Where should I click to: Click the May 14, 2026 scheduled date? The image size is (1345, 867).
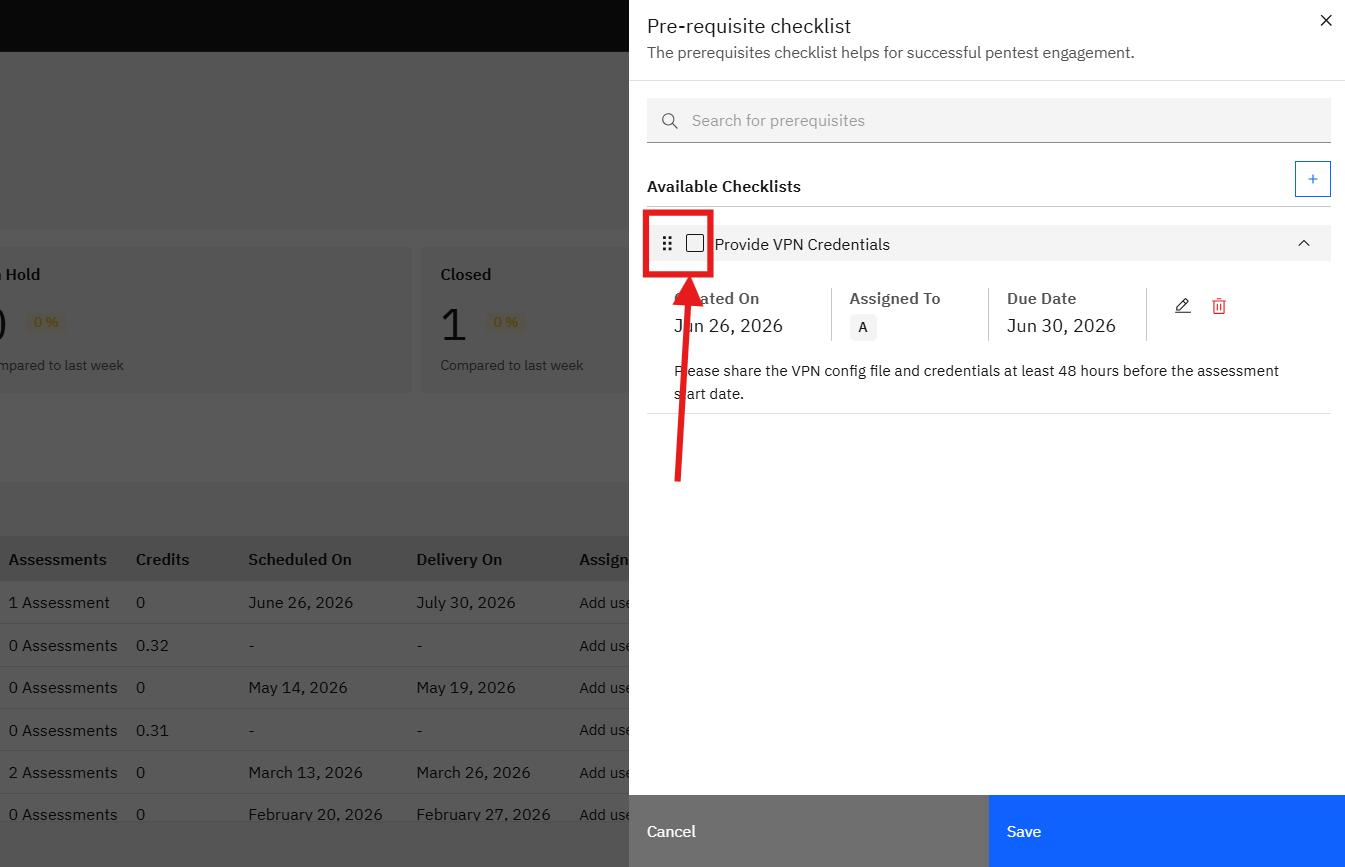click(x=298, y=688)
